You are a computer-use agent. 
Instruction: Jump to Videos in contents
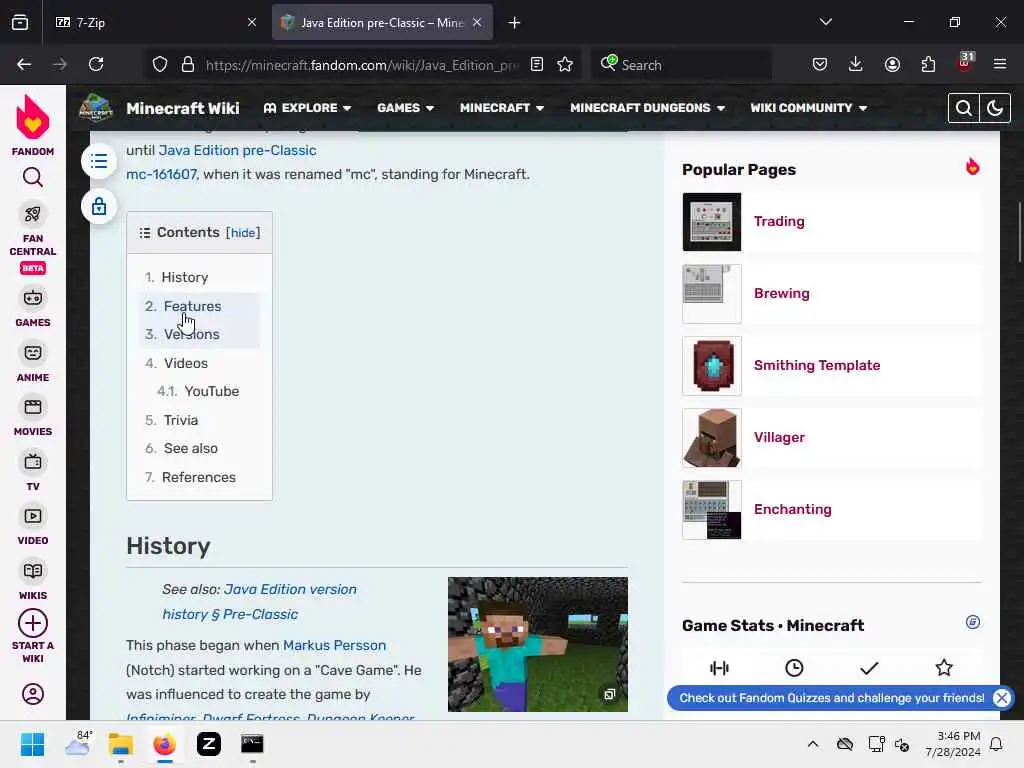pyautogui.click(x=185, y=362)
